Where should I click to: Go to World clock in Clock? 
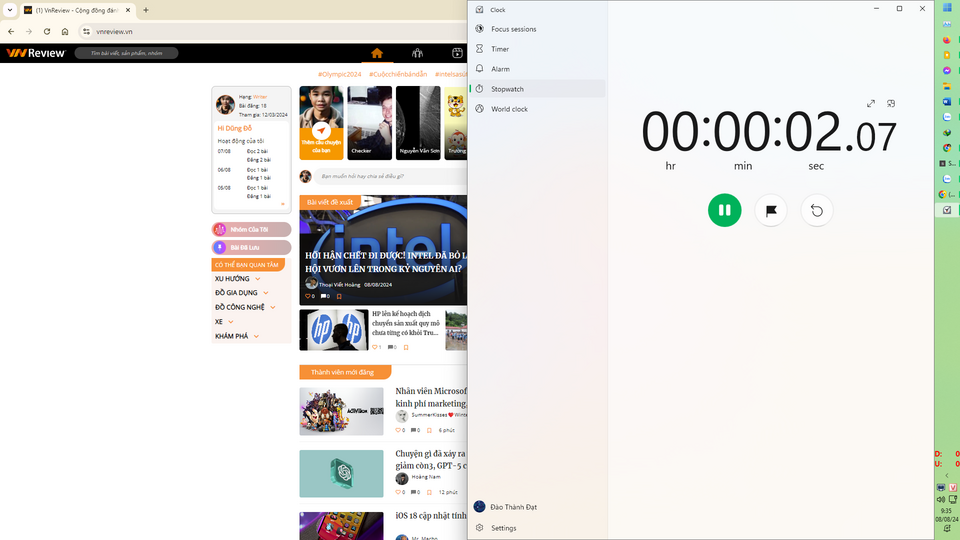(538, 109)
